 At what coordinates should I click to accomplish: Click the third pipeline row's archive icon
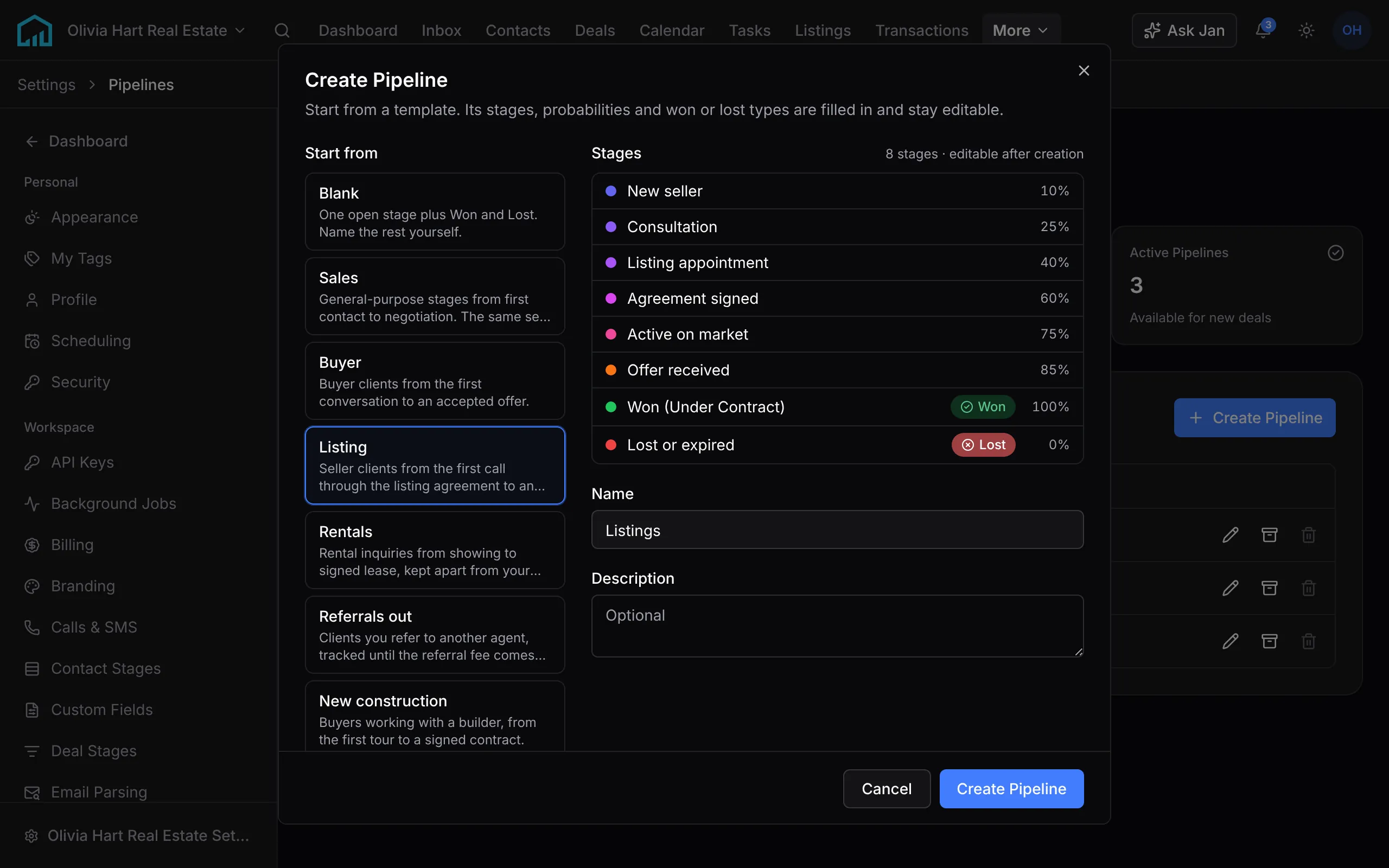pos(1269,641)
